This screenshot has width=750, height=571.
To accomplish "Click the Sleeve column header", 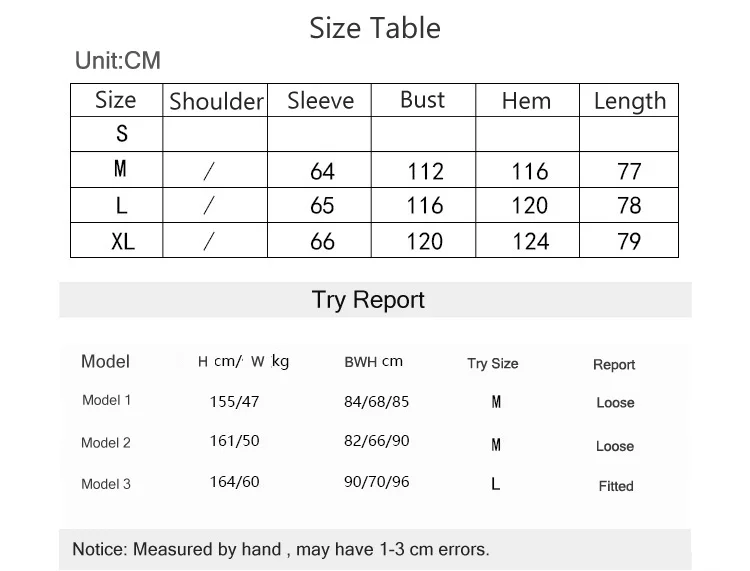I will 320,101.
